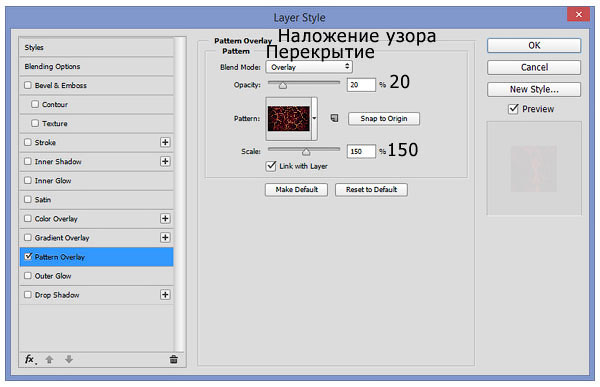Enable the Bevel & Emboss checkbox
This screenshot has width=600, height=387.
pyautogui.click(x=28, y=85)
